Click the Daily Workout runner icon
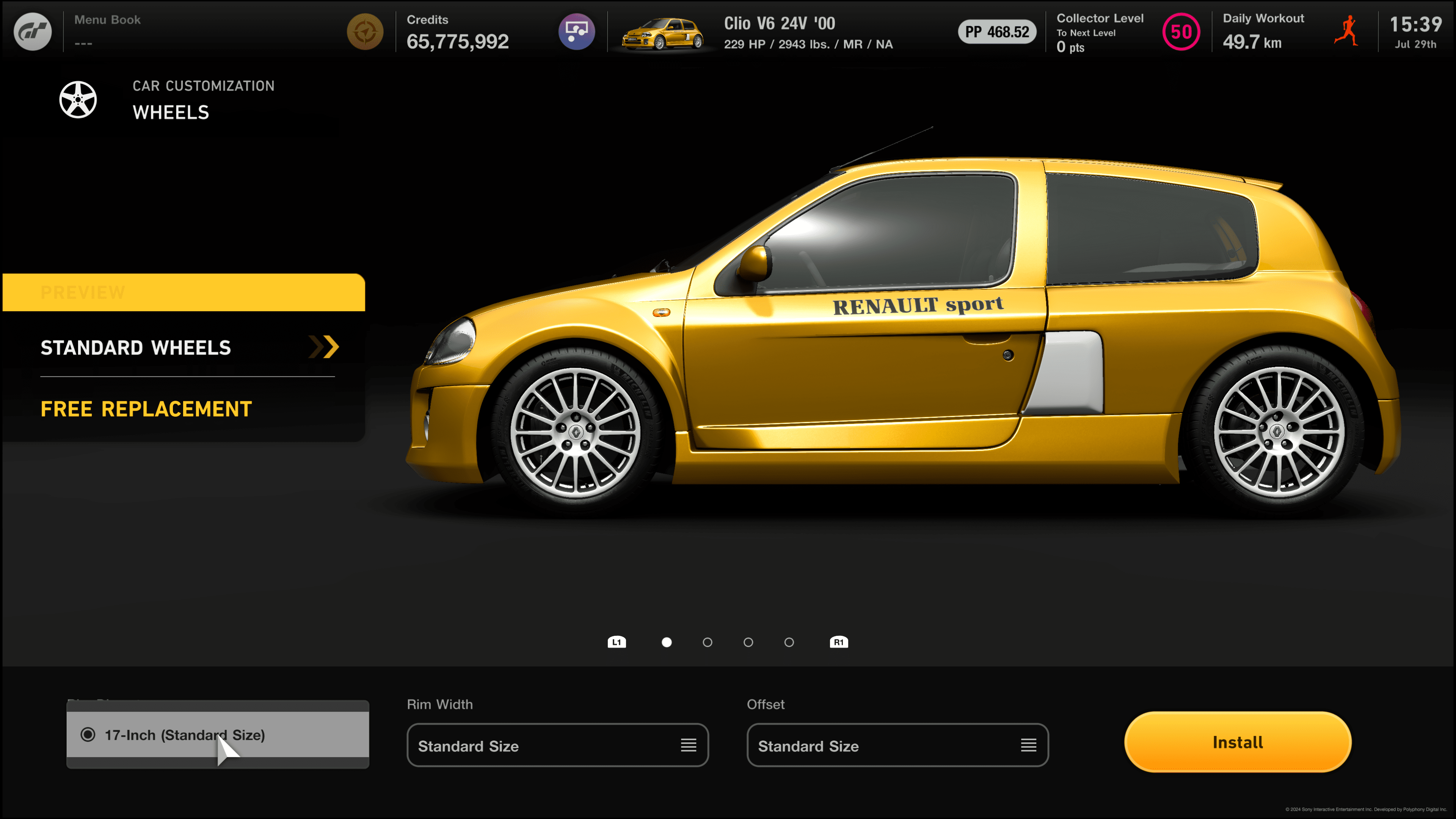This screenshot has width=1456, height=819. pyautogui.click(x=1347, y=31)
